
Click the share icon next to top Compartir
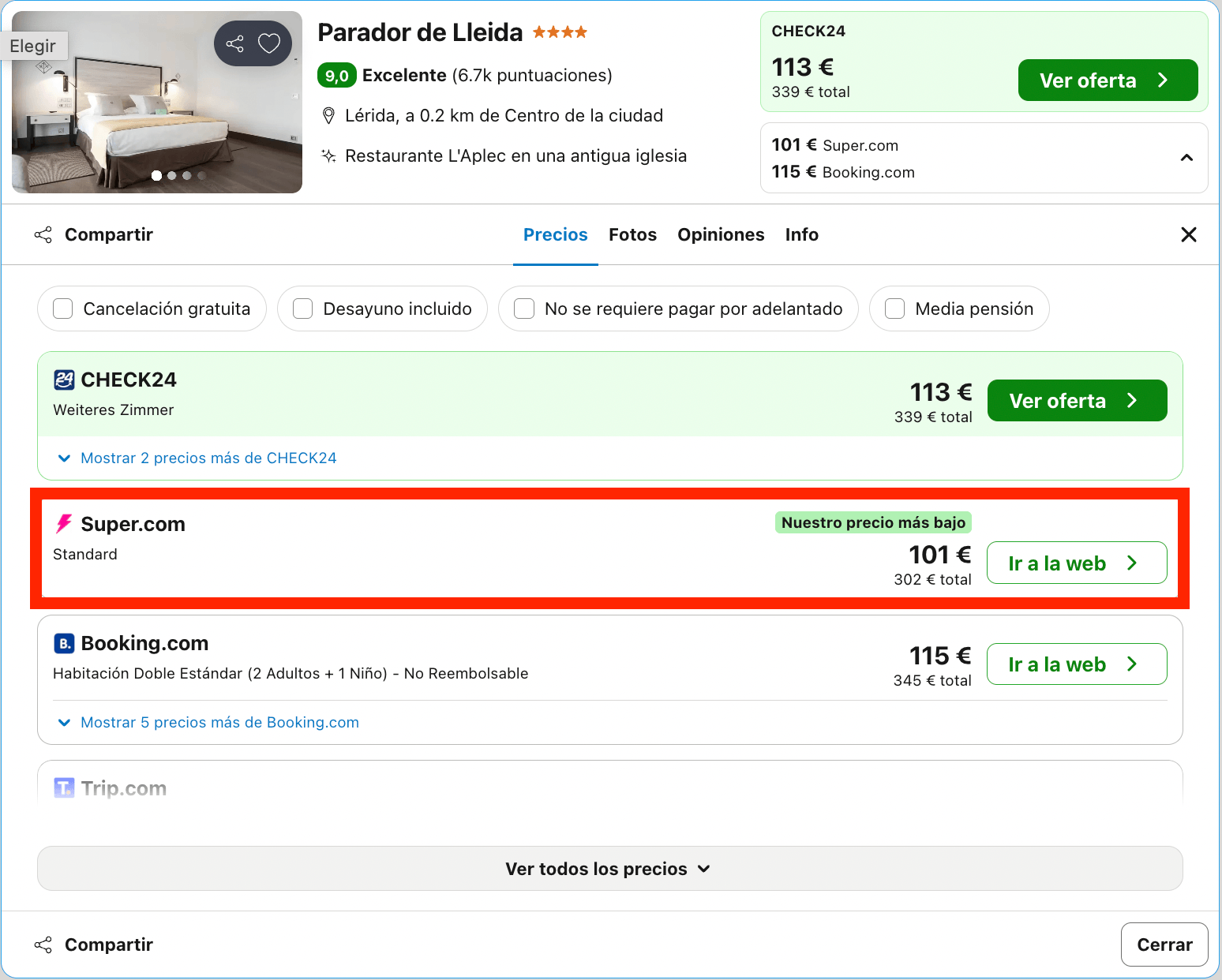point(43,234)
